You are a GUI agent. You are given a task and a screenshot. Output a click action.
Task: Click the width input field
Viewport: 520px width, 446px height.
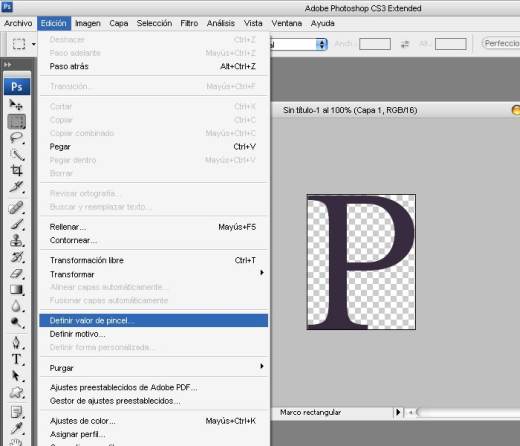375,44
